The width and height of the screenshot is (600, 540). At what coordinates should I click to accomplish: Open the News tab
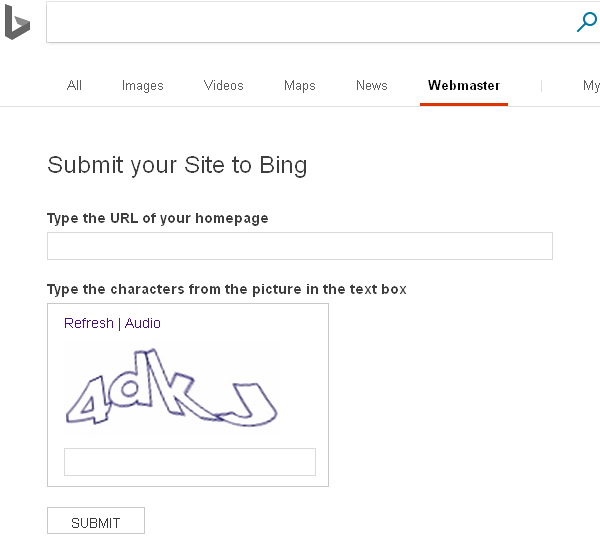tap(371, 86)
